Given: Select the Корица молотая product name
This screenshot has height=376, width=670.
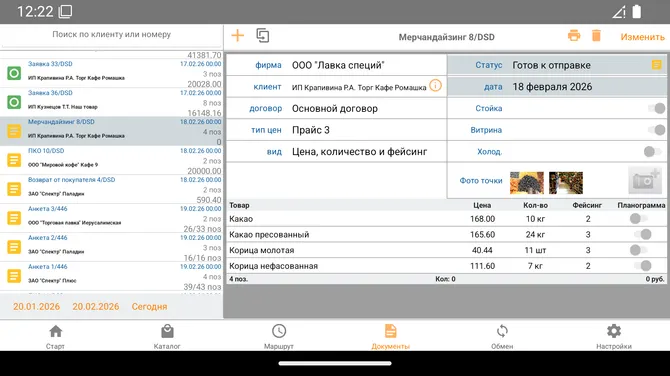Looking at the screenshot, I should [262, 250].
